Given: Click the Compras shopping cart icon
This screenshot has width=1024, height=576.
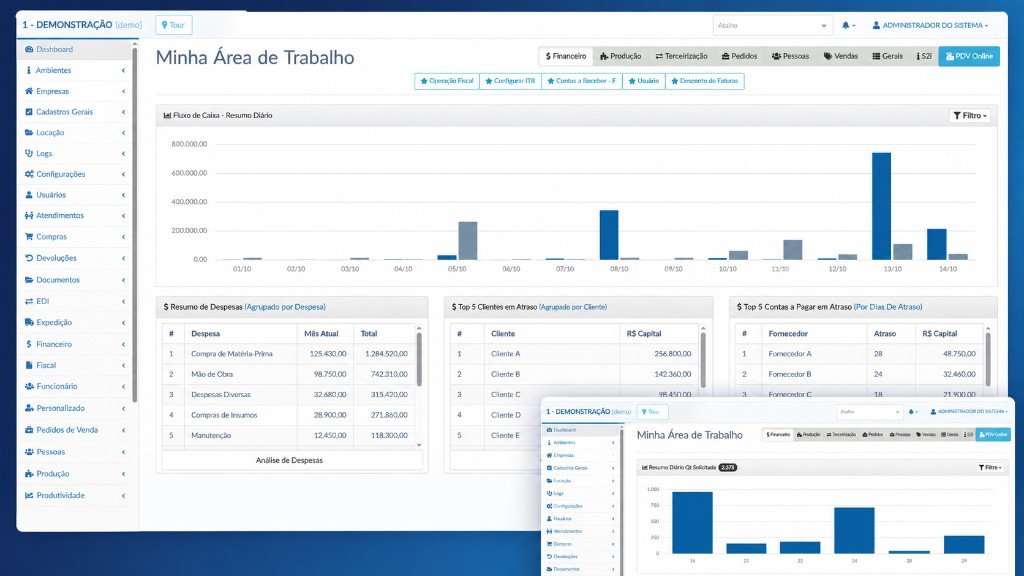Looking at the screenshot, I should pyautogui.click(x=29, y=236).
